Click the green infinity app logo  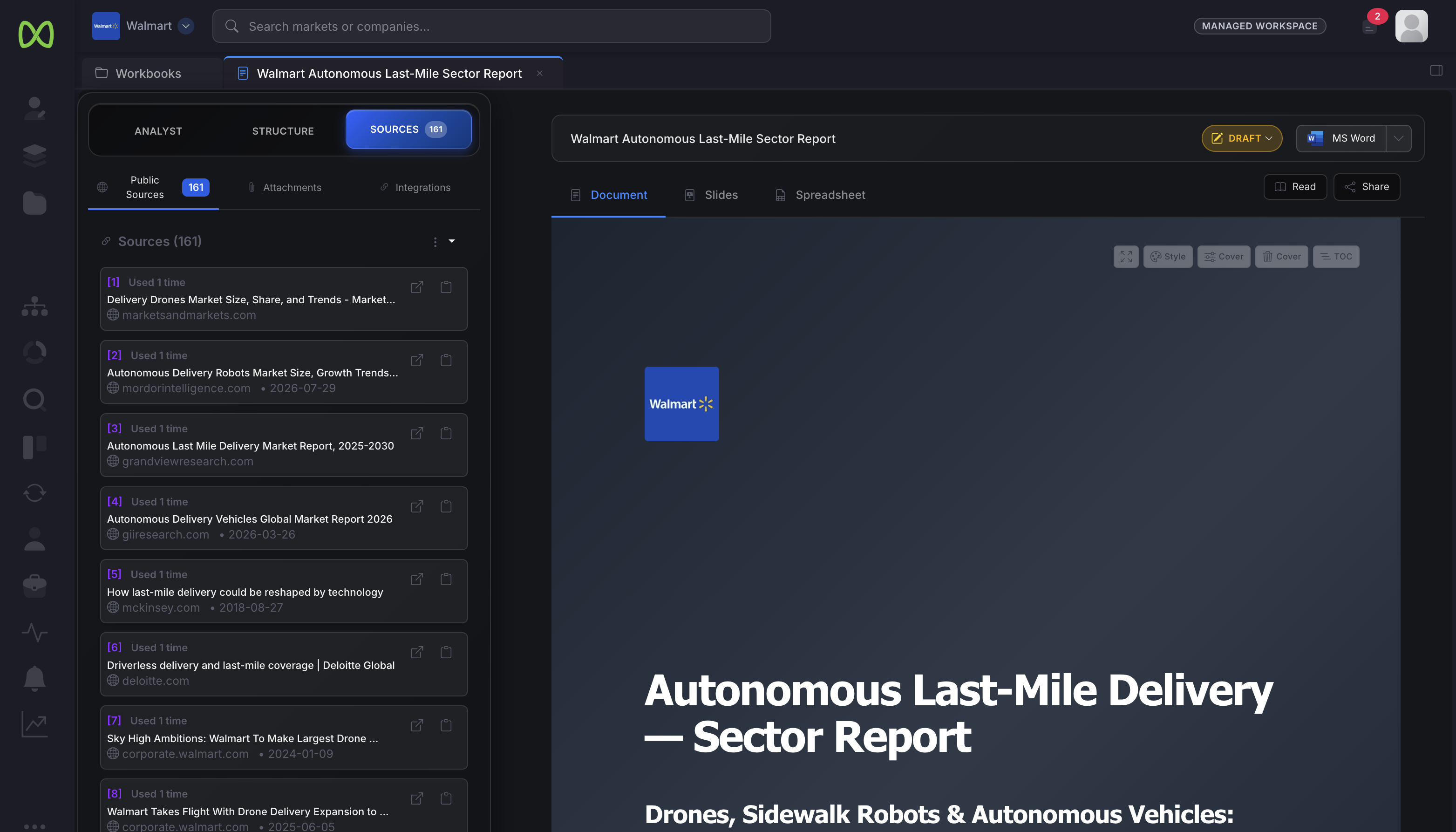[x=36, y=34]
